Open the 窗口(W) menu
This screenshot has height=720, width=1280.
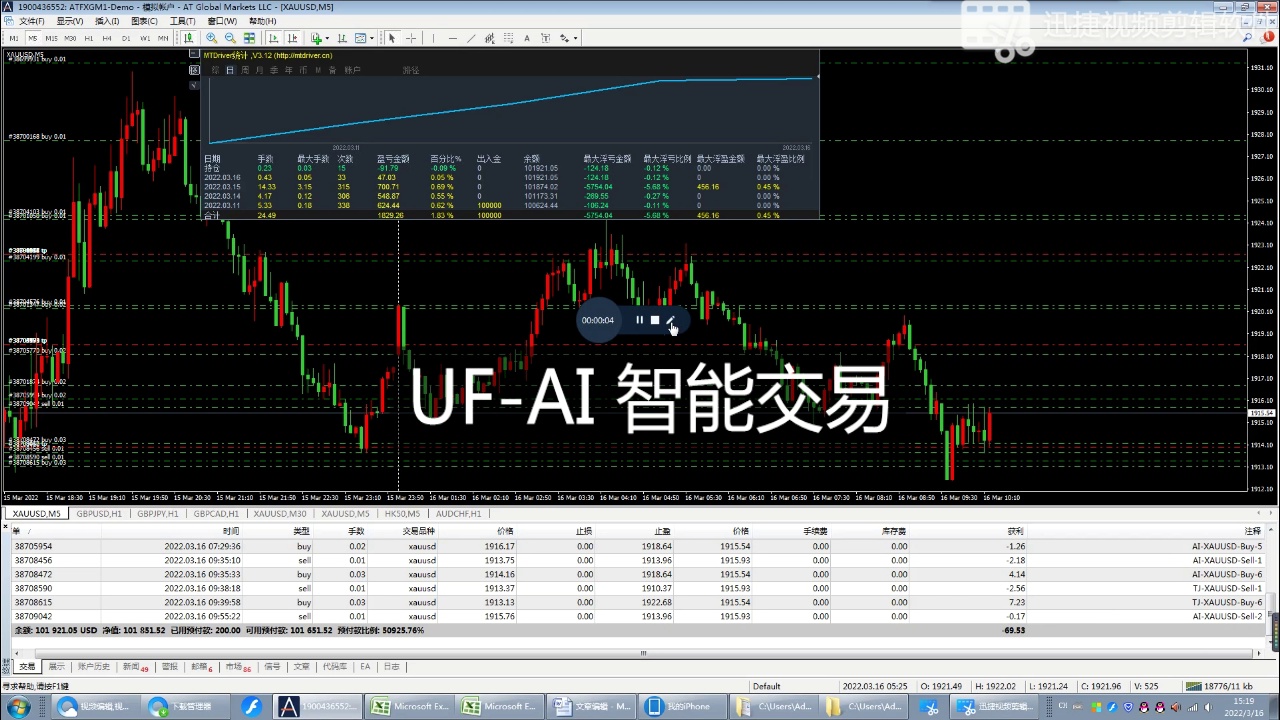point(222,21)
